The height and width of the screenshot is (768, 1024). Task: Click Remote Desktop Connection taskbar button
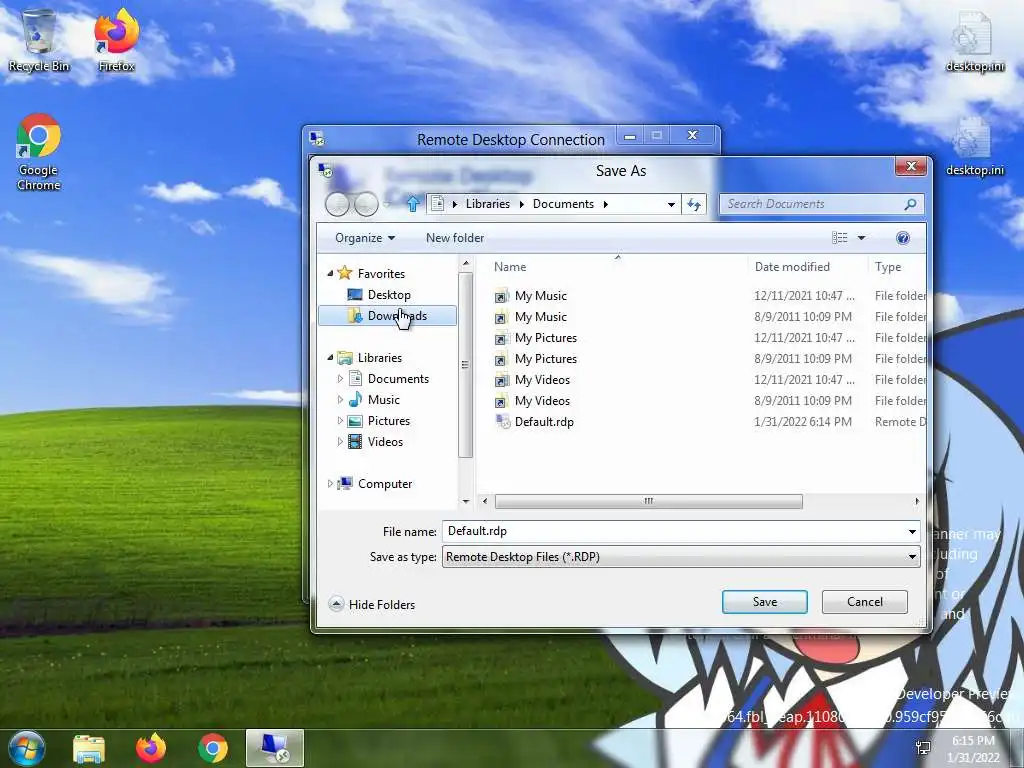point(275,748)
